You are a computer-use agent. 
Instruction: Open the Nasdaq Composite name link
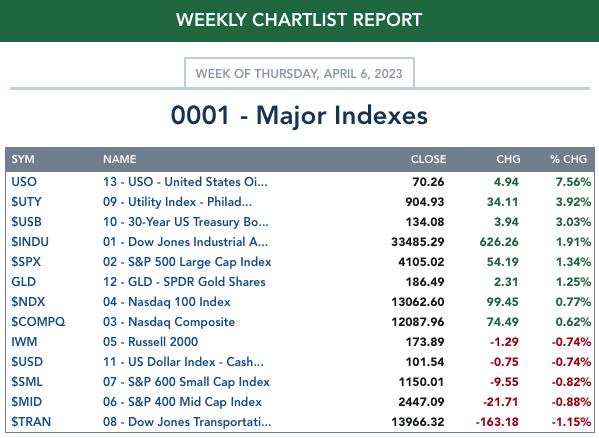click(x=169, y=322)
